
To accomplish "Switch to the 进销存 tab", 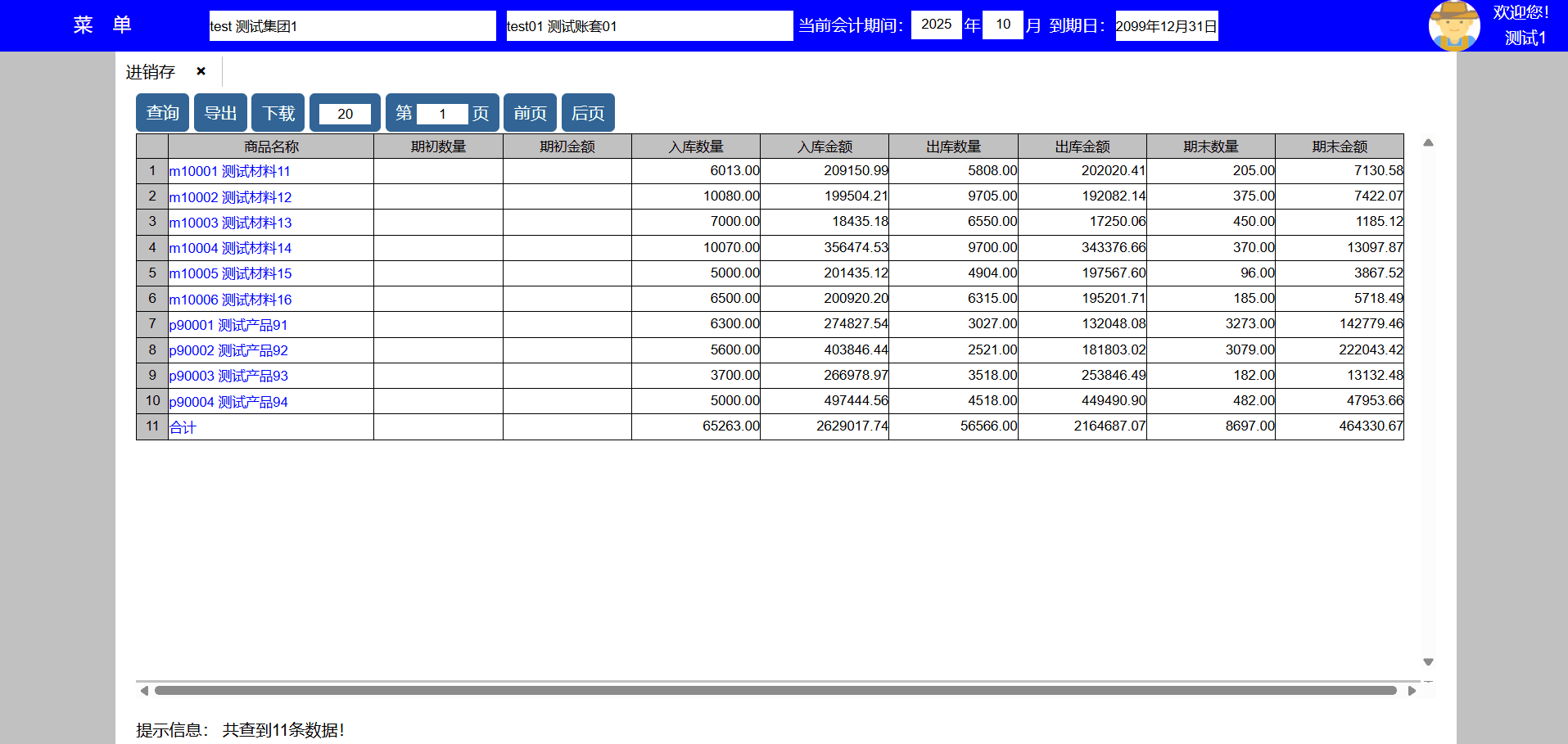I will pyautogui.click(x=151, y=72).
